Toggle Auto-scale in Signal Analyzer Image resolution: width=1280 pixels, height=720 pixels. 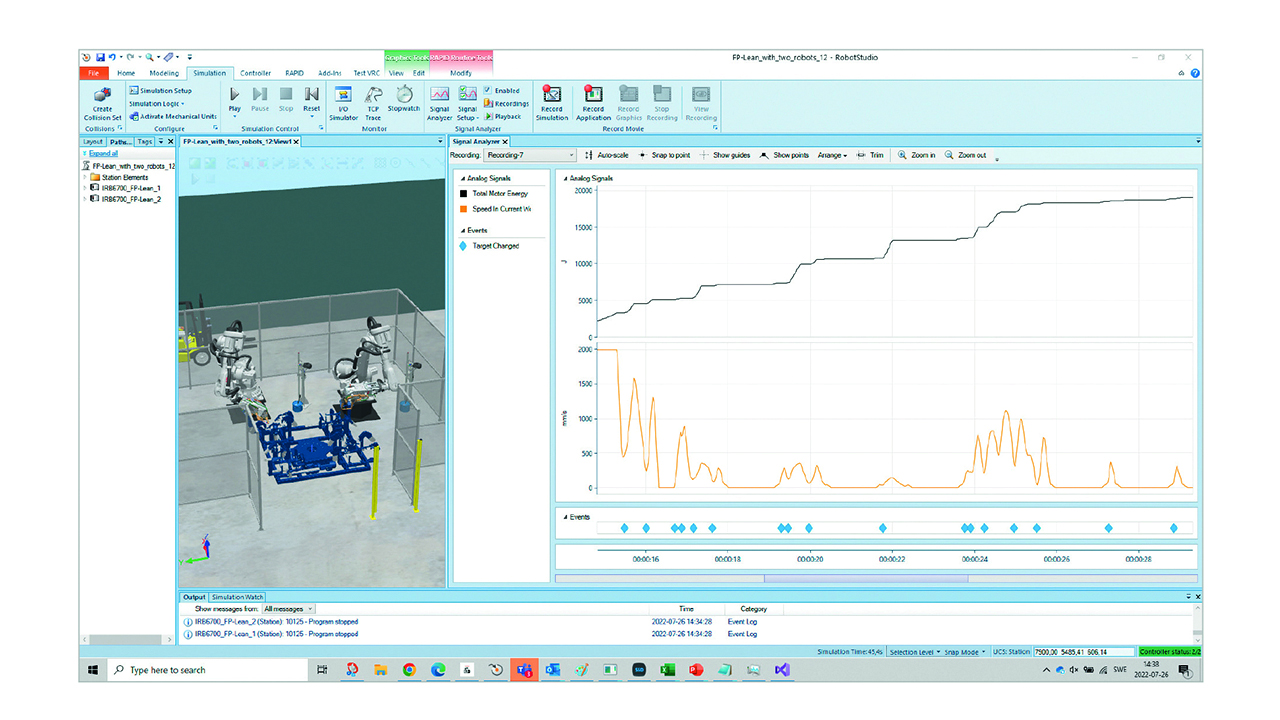(x=606, y=155)
